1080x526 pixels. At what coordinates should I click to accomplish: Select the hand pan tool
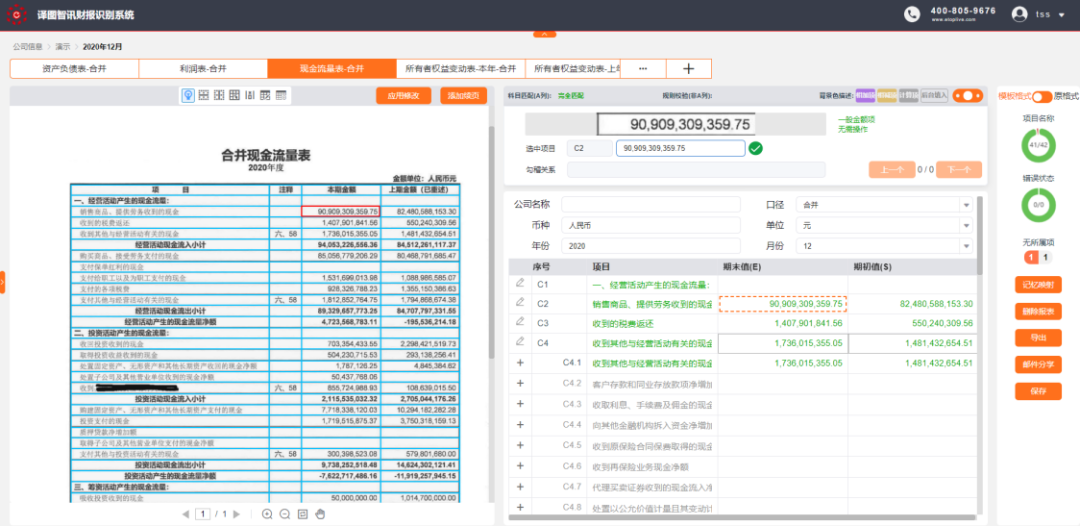[320, 514]
